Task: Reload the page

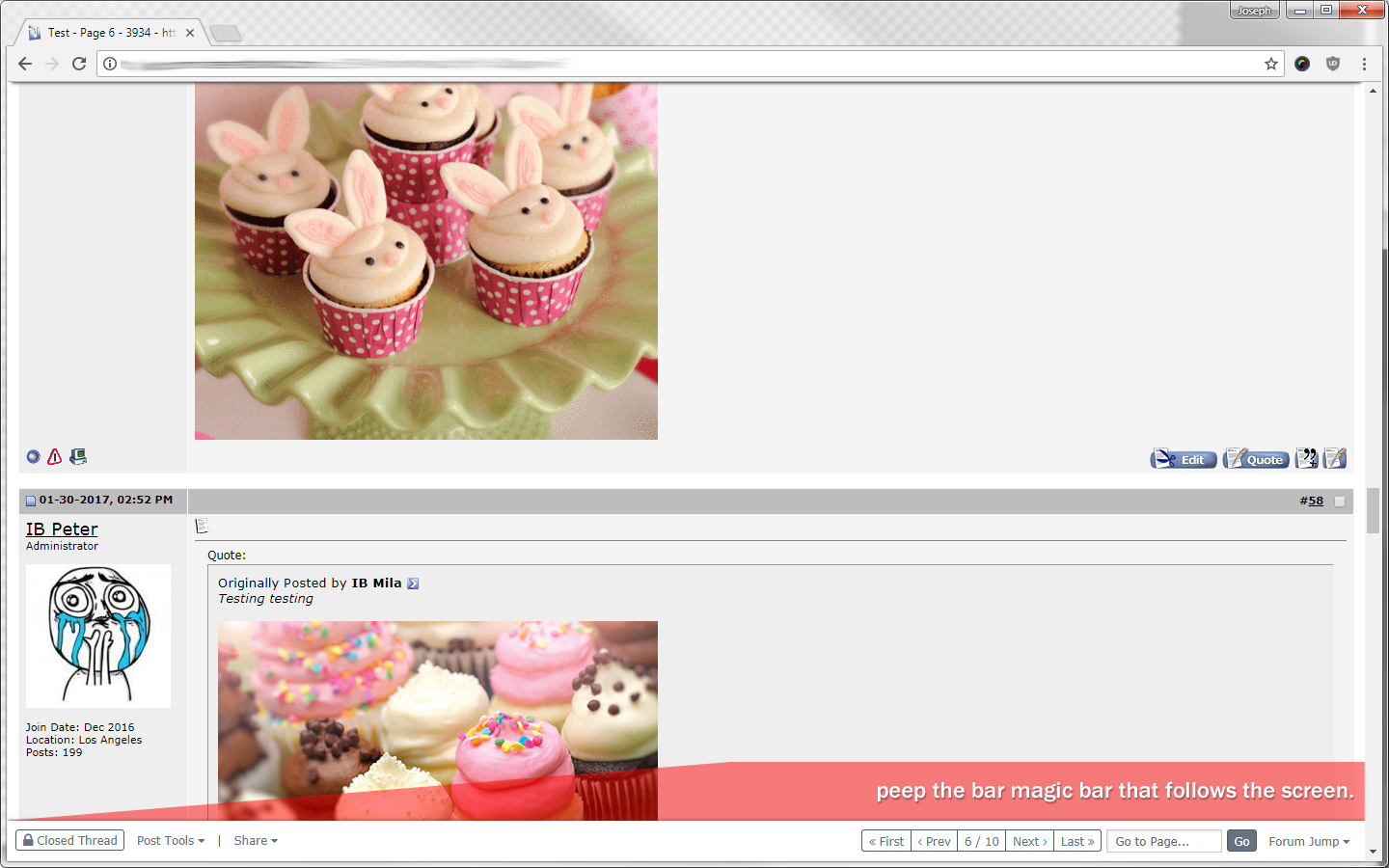Action: click(x=79, y=64)
